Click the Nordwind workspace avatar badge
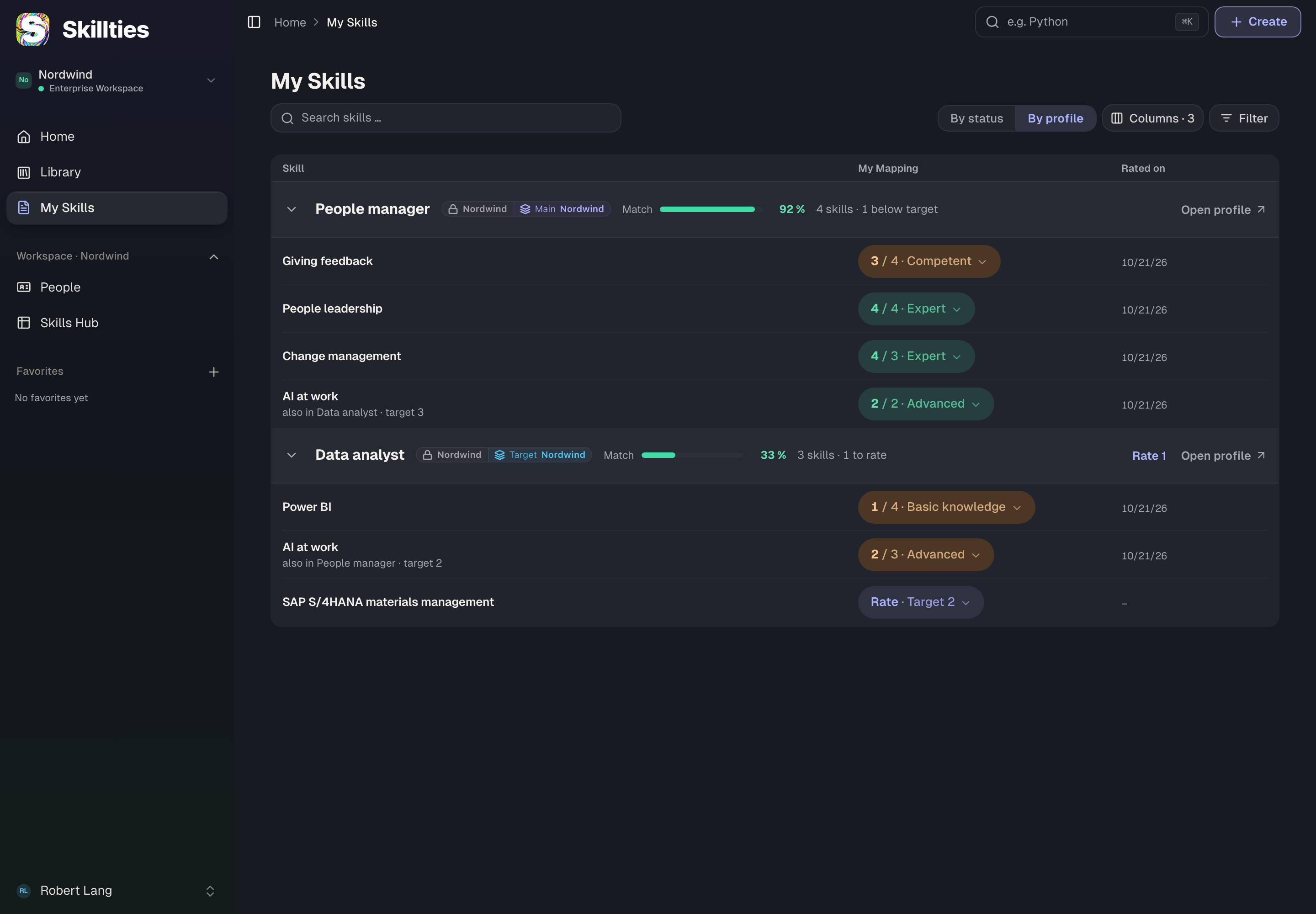Screen dimensions: 1316x914 [23, 80]
